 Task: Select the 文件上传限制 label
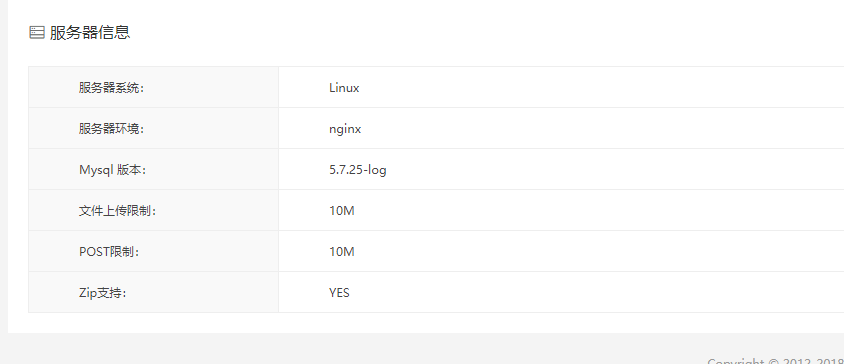click(117, 211)
